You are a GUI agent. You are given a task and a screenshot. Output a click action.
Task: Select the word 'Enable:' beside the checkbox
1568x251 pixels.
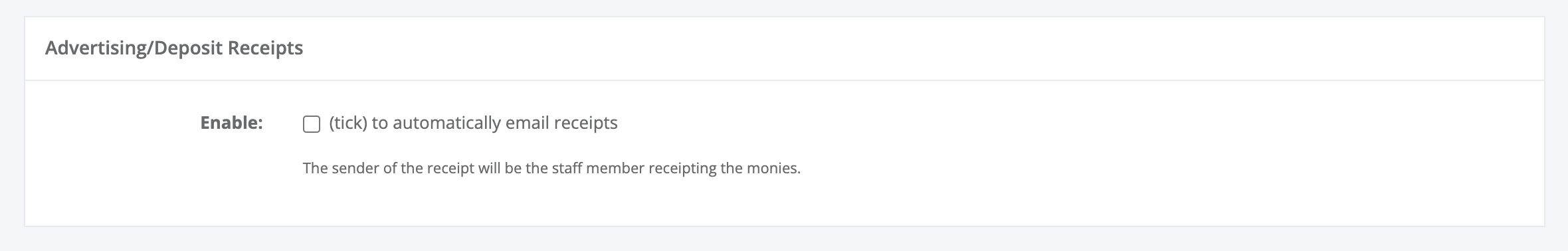coord(232,123)
